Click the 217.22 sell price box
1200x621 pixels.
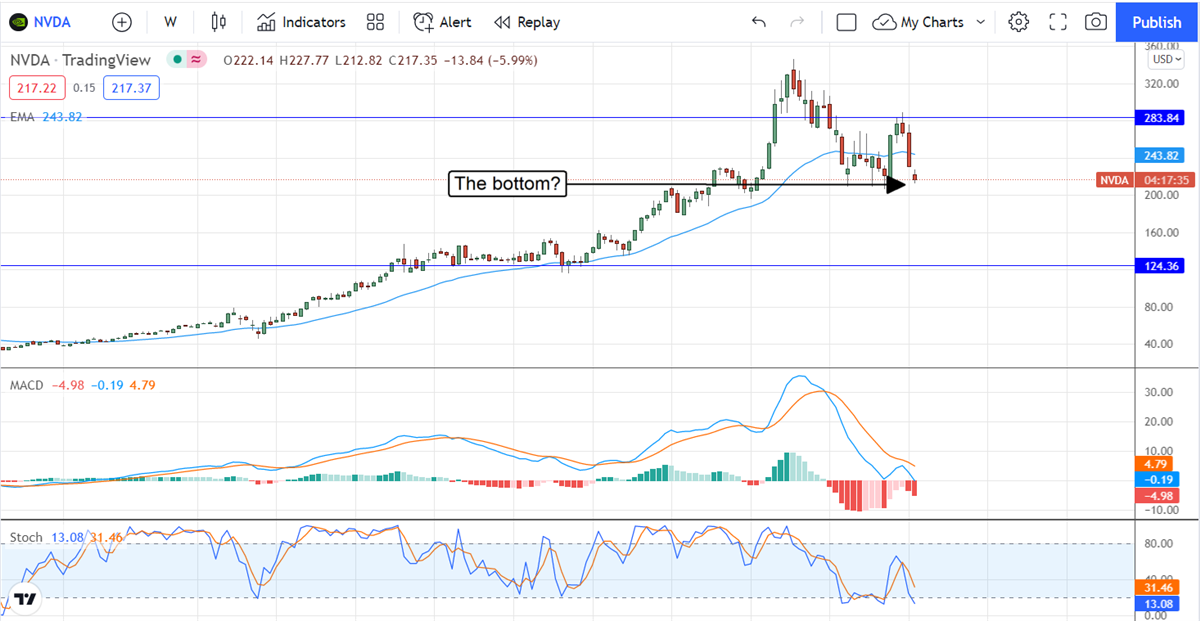point(37,88)
